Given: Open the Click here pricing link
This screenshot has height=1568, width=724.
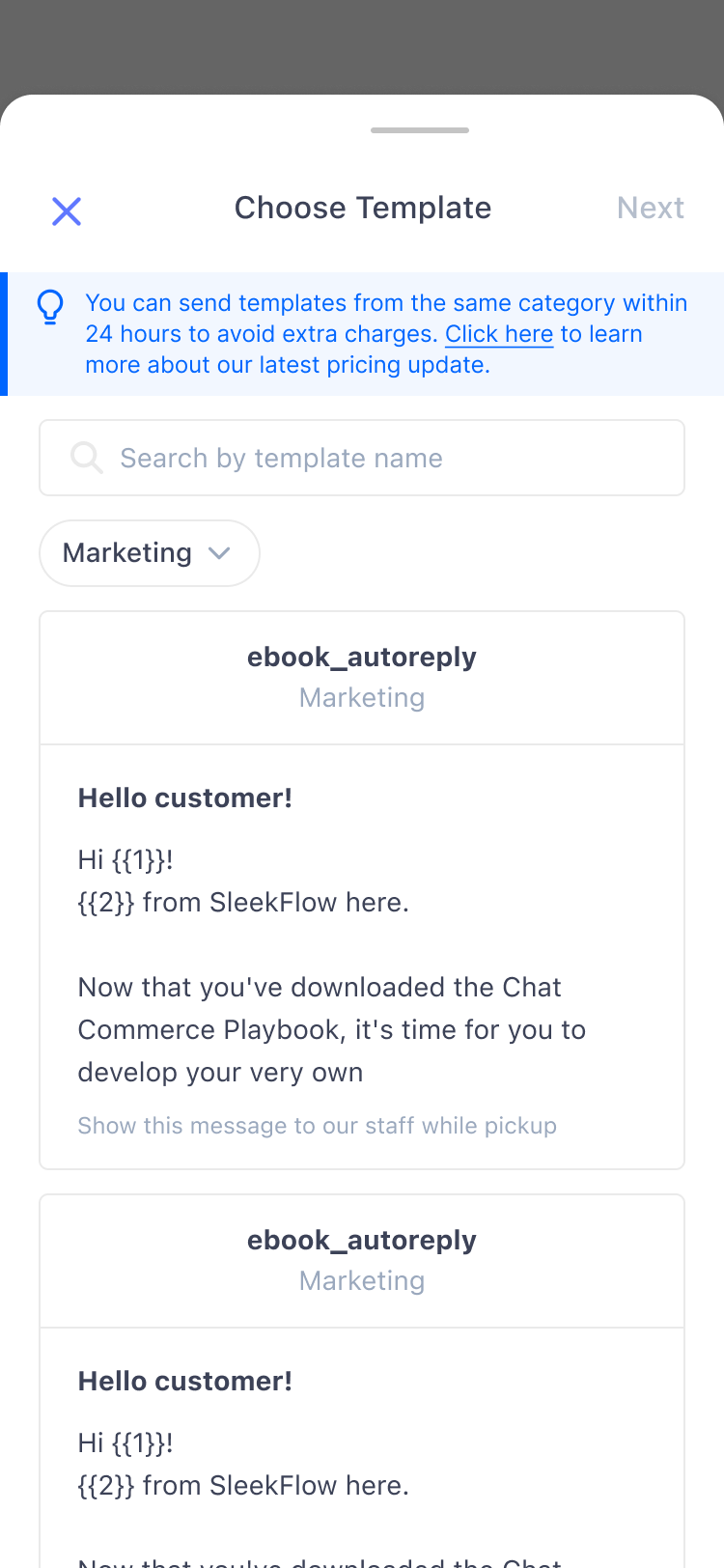Looking at the screenshot, I should 498,333.
